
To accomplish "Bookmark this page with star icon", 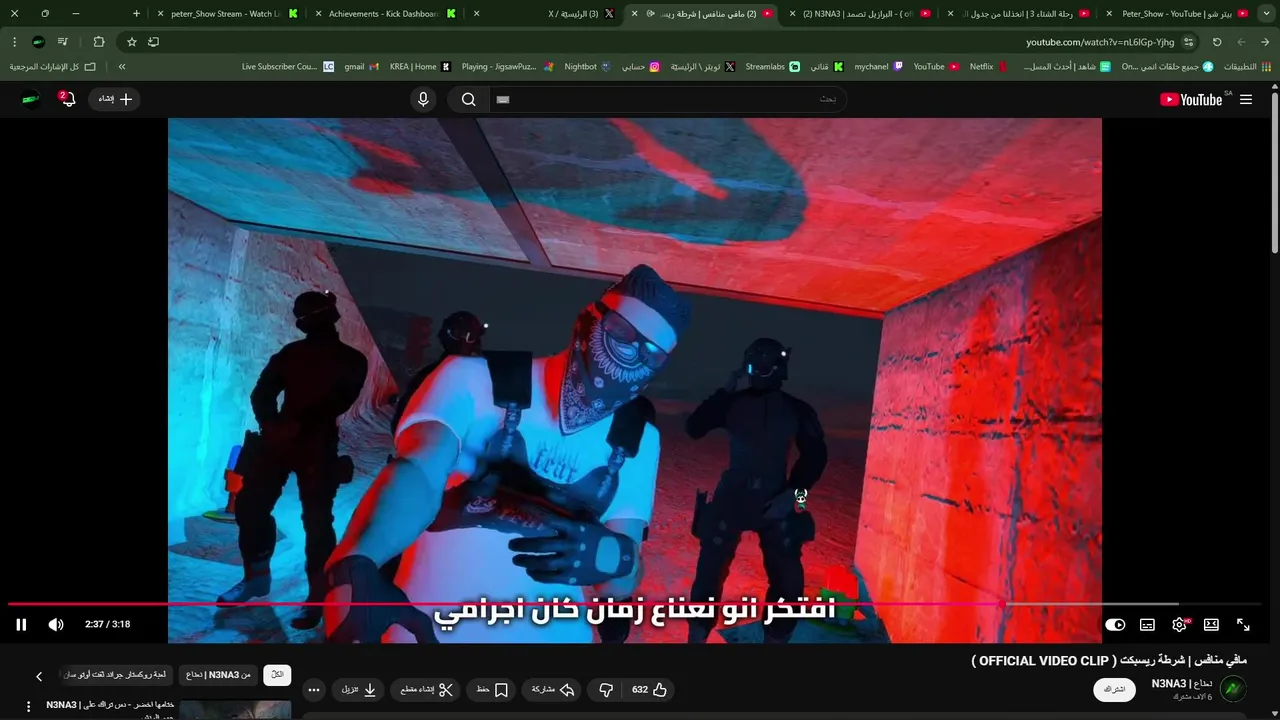I will pos(131,42).
